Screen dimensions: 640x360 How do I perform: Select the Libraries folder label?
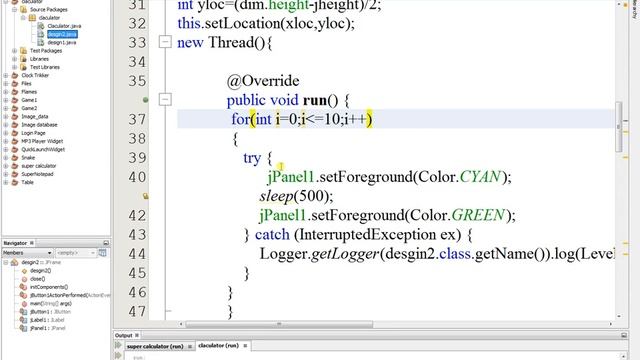pyautogui.click(x=39, y=59)
